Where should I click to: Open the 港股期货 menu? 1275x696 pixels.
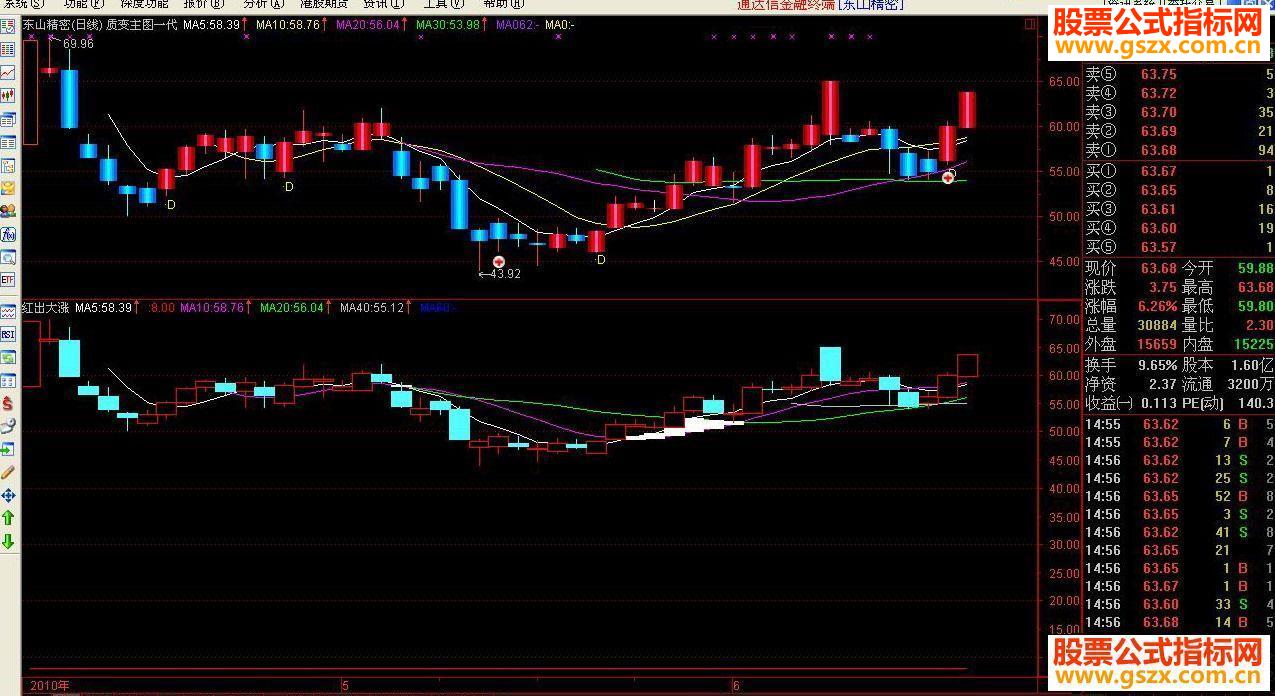(x=323, y=4)
